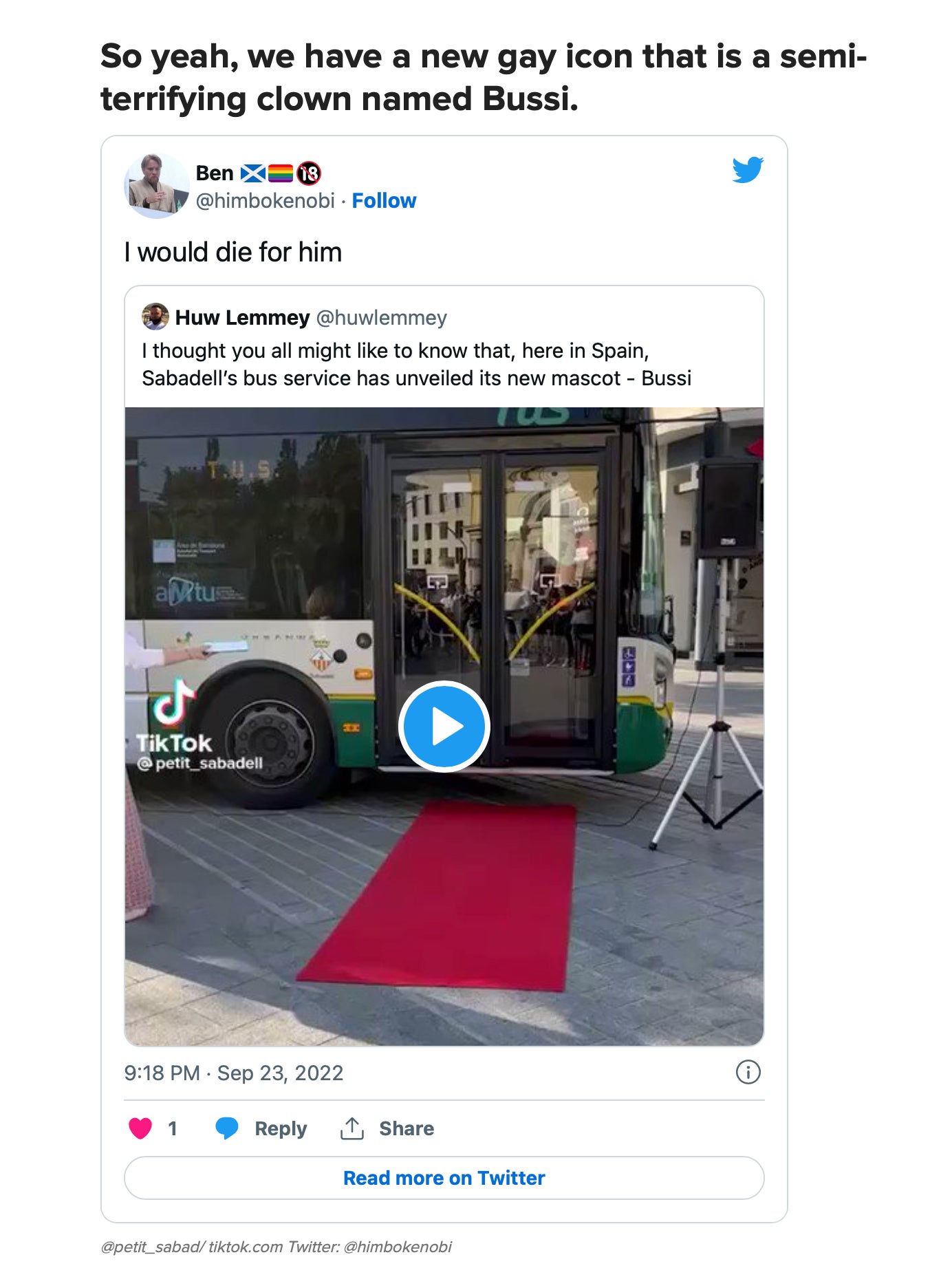Click the heart icon to like the tweet
Image resolution: width=941 pixels, height=1288 pixels.
pyautogui.click(x=141, y=1127)
